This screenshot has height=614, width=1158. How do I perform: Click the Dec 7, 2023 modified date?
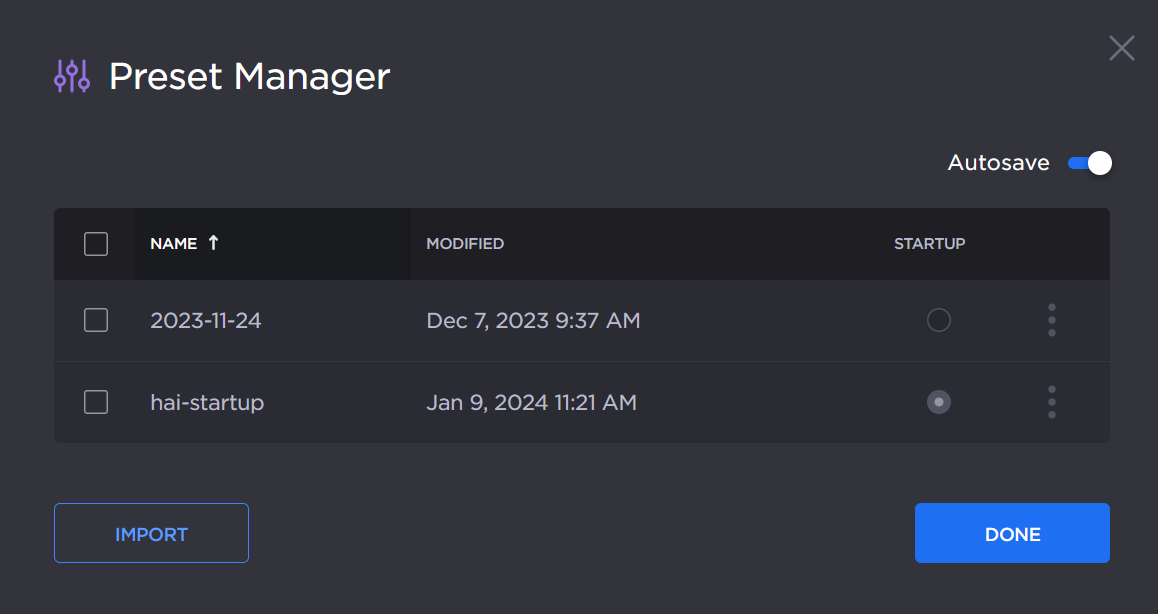533,321
